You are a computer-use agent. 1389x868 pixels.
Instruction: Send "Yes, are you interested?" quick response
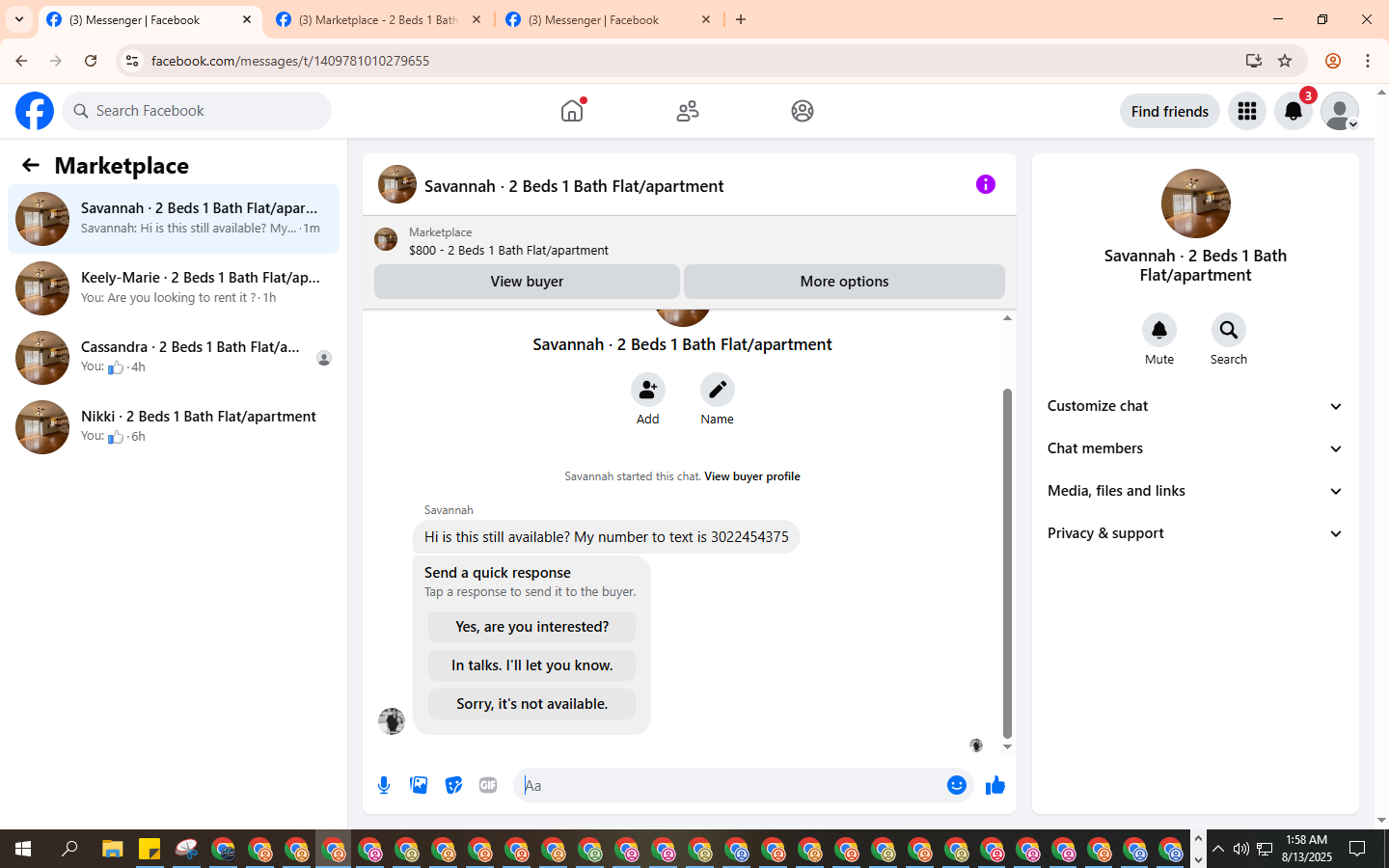(x=531, y=627)
